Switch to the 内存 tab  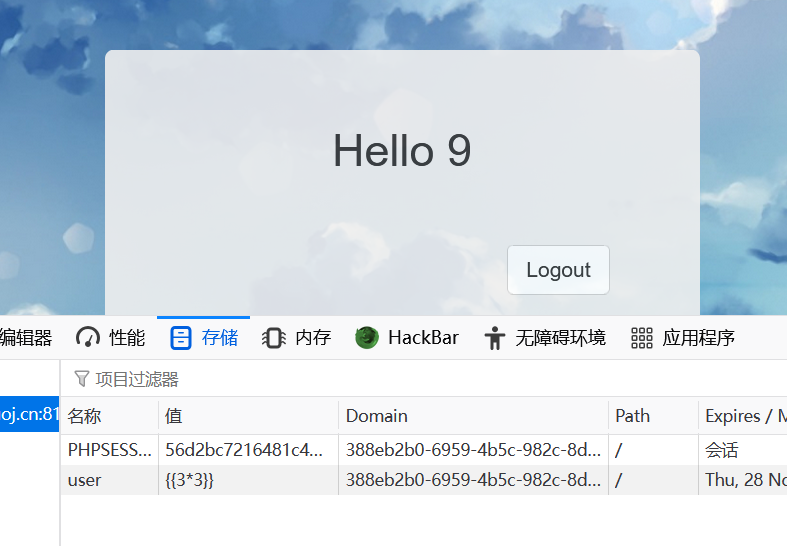click(296, 338)
